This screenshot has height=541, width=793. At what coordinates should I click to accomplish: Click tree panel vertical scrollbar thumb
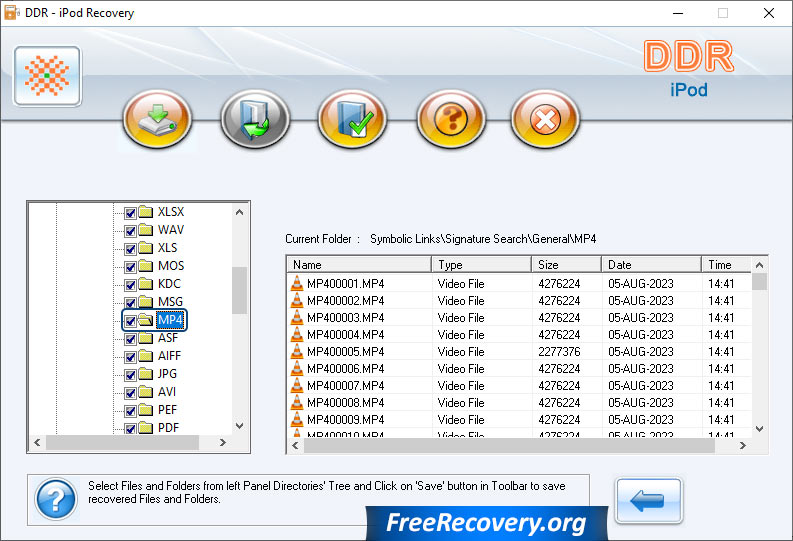240,290
